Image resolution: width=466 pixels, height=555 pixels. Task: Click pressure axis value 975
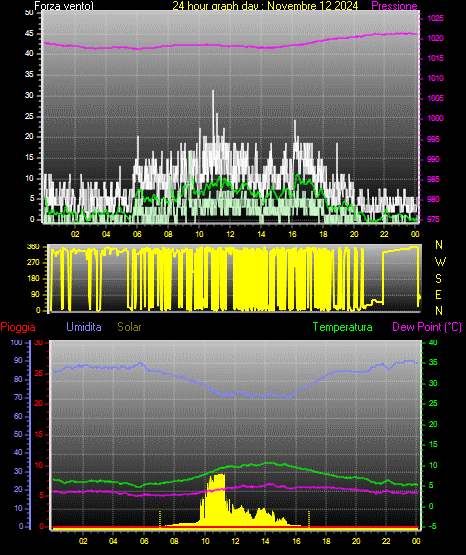[x=433, y=219]
